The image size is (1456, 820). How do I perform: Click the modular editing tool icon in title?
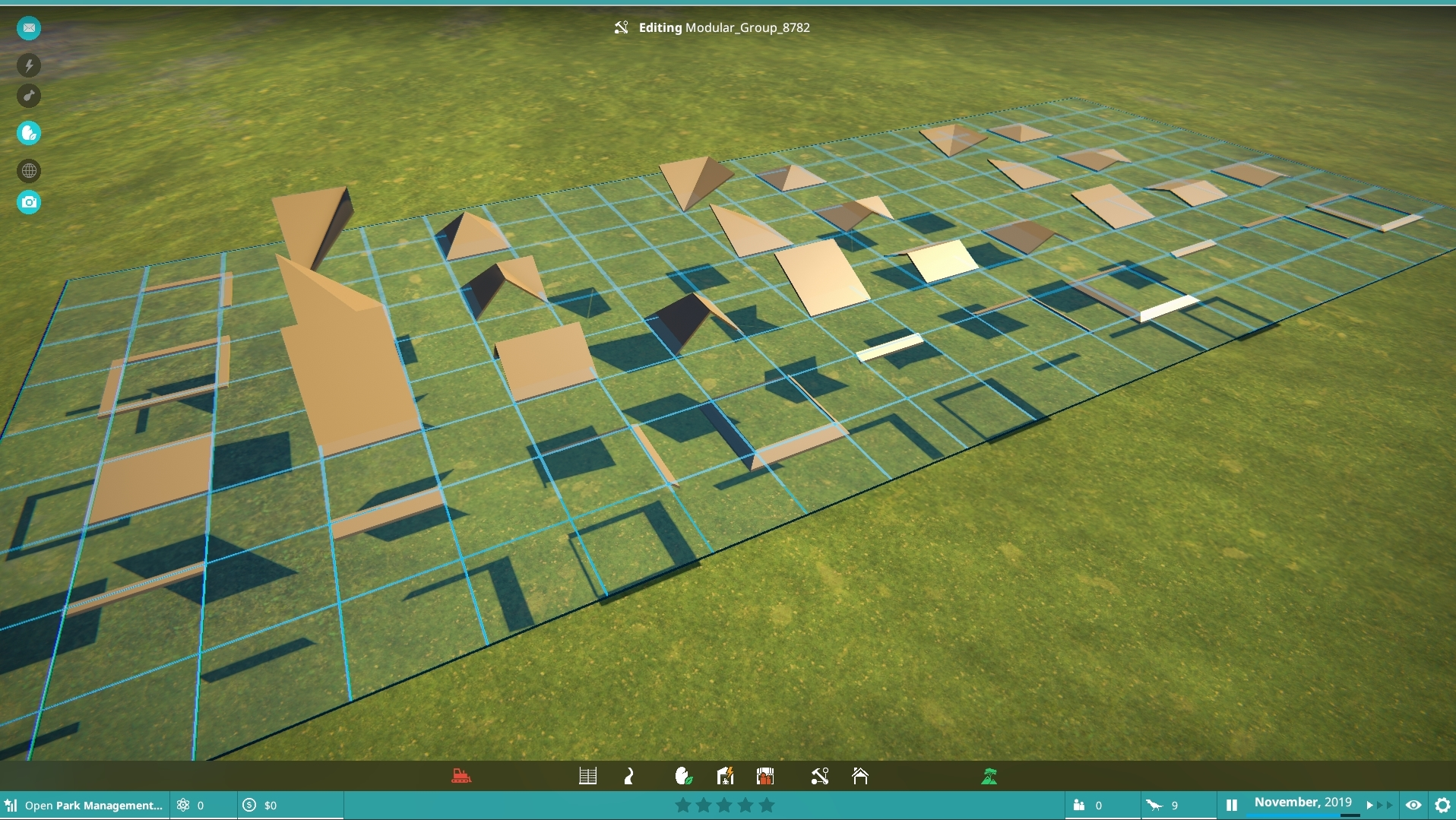622,27
